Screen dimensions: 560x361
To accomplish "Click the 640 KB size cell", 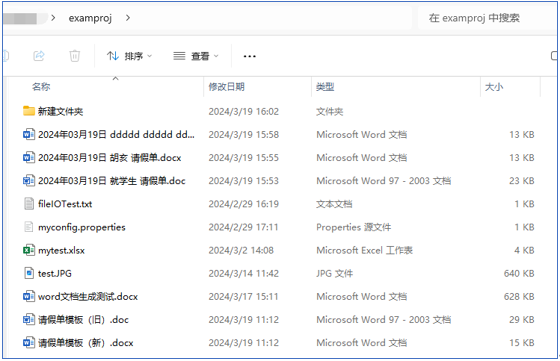I will pyautogui.click(x=519, y=274).
